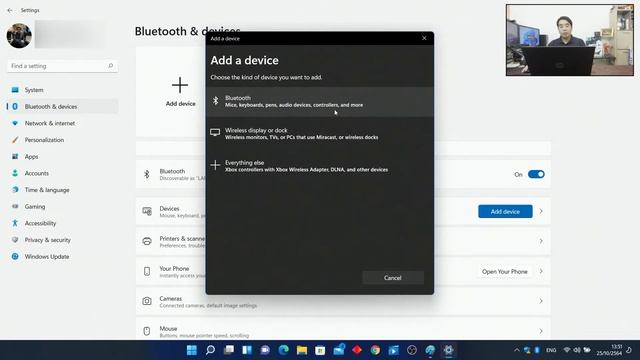Image resolution: width=640 pixels, height=360 pixels.
Task: Open Windows Update in sidebar
Action: coord(62,257)
